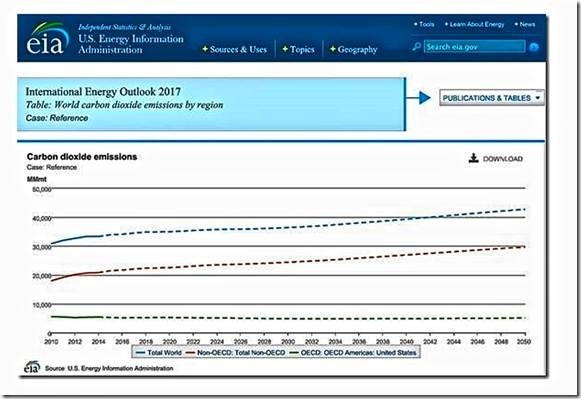This screenshot has width=581, height=399.
Task: Toggle the Total World legend entry
Action: point(159,352)
